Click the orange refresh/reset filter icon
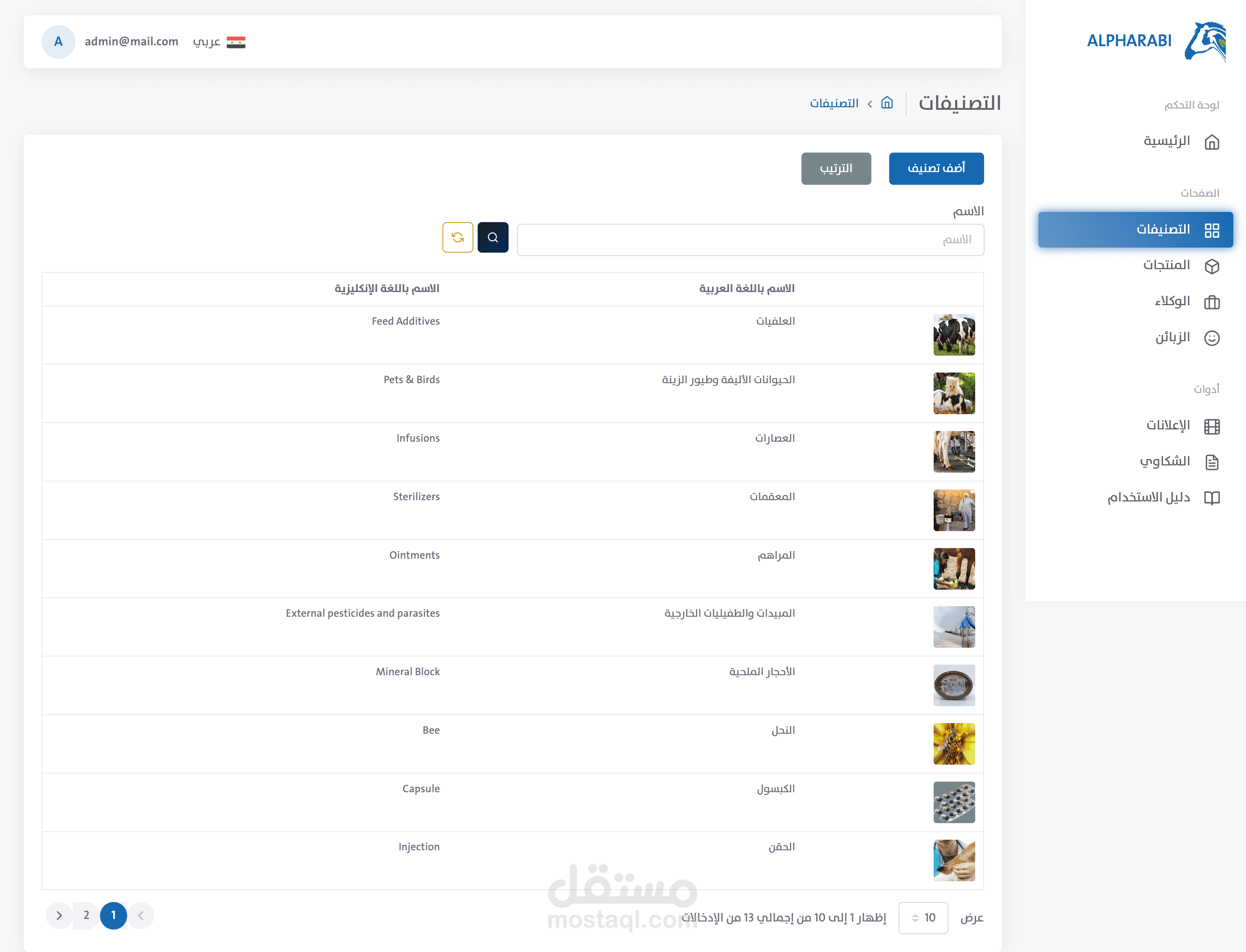The height and width of the screenshot is (952, 1246). coord(457,237)
